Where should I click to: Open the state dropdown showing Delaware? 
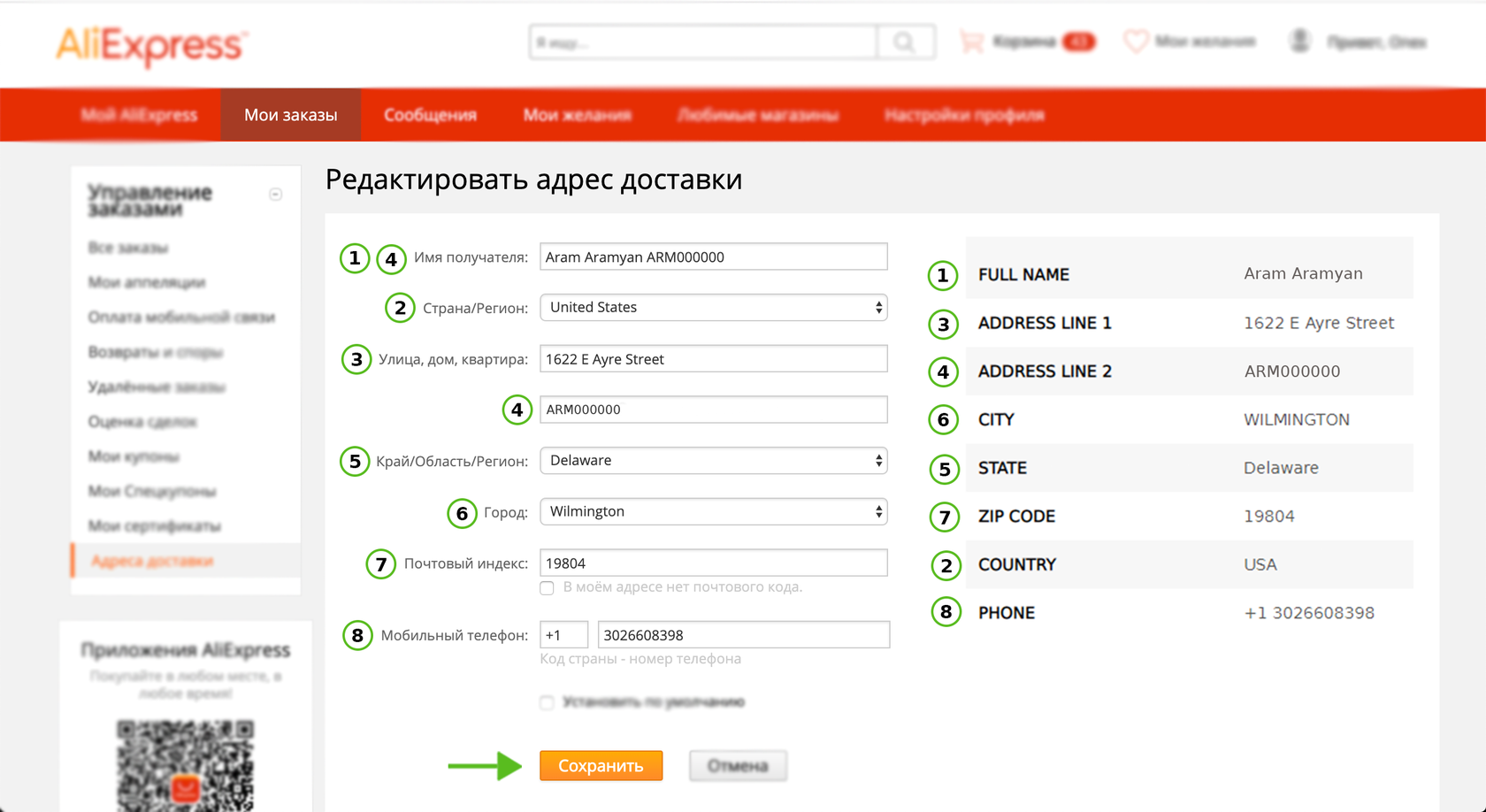(713, 461)
